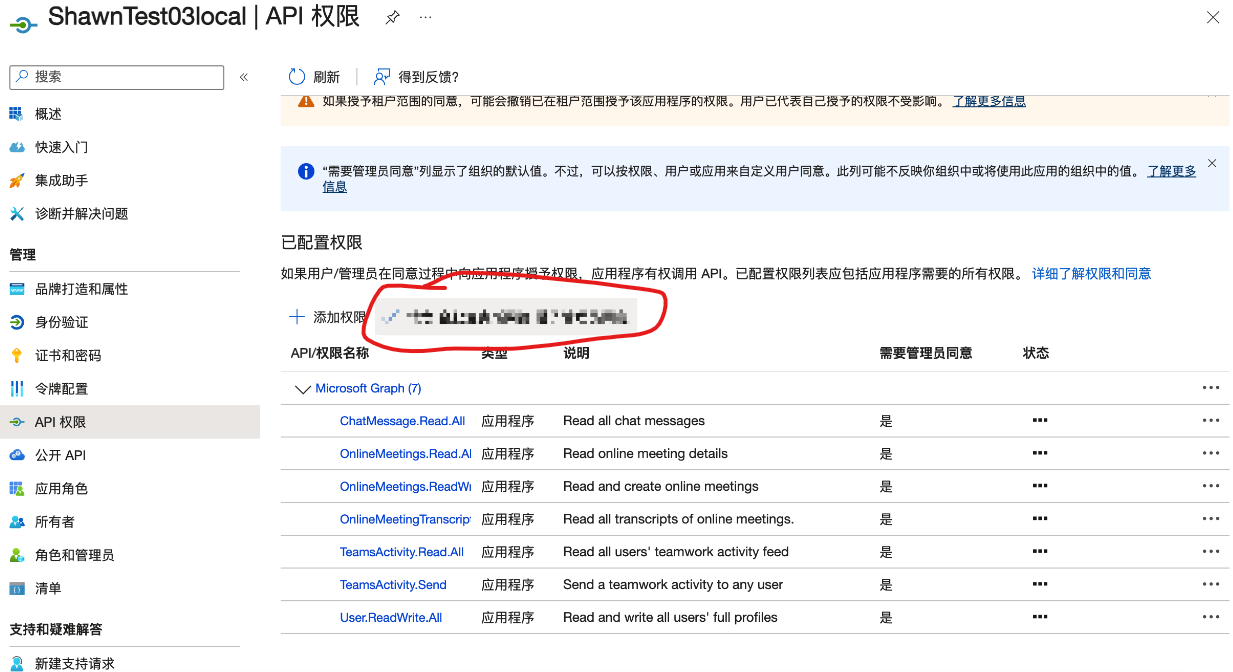The height and width of the screenshot is (672, 1233).
Task: Click 了解更多信息 link in the blue info banner
Action: pyautogui.click(x=1172, y=171)
